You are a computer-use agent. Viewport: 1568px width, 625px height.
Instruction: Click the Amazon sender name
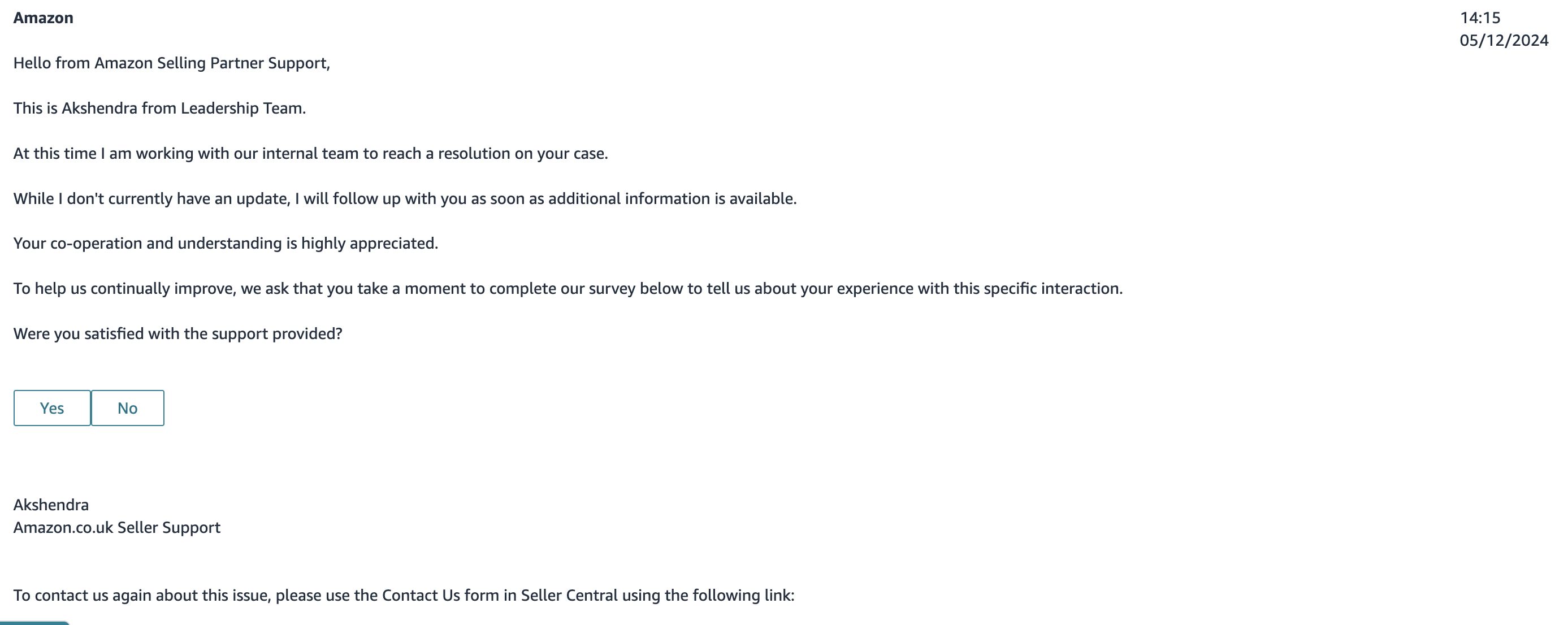43,18
